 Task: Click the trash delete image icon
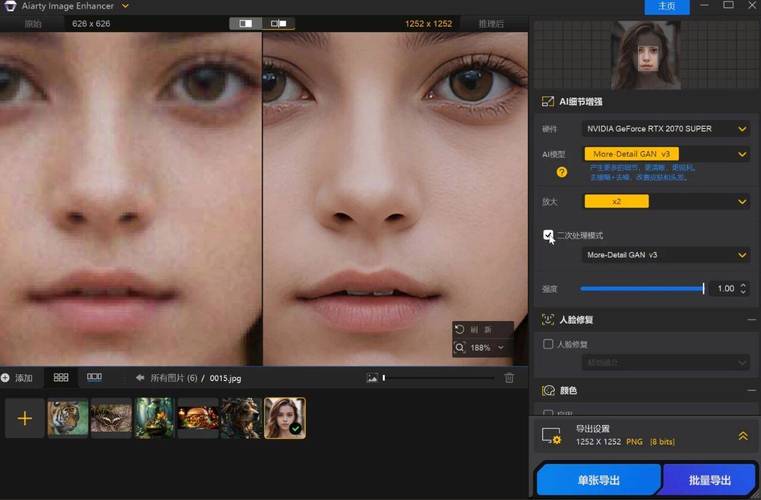pos(509,378)
